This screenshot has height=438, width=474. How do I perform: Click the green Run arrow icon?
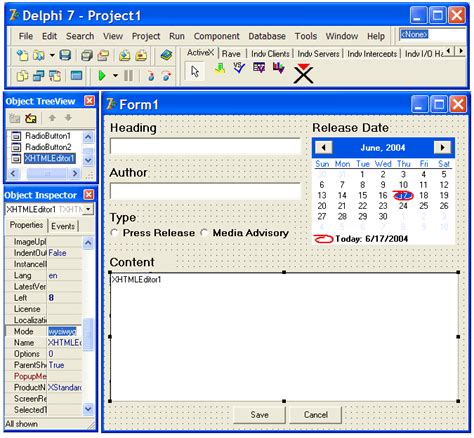pos(102,76)
